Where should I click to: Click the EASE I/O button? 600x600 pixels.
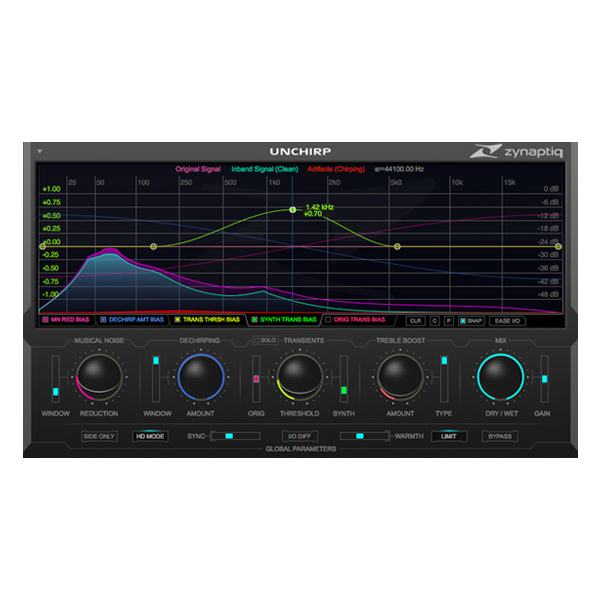pyautogui.click(x=507, y=321)
